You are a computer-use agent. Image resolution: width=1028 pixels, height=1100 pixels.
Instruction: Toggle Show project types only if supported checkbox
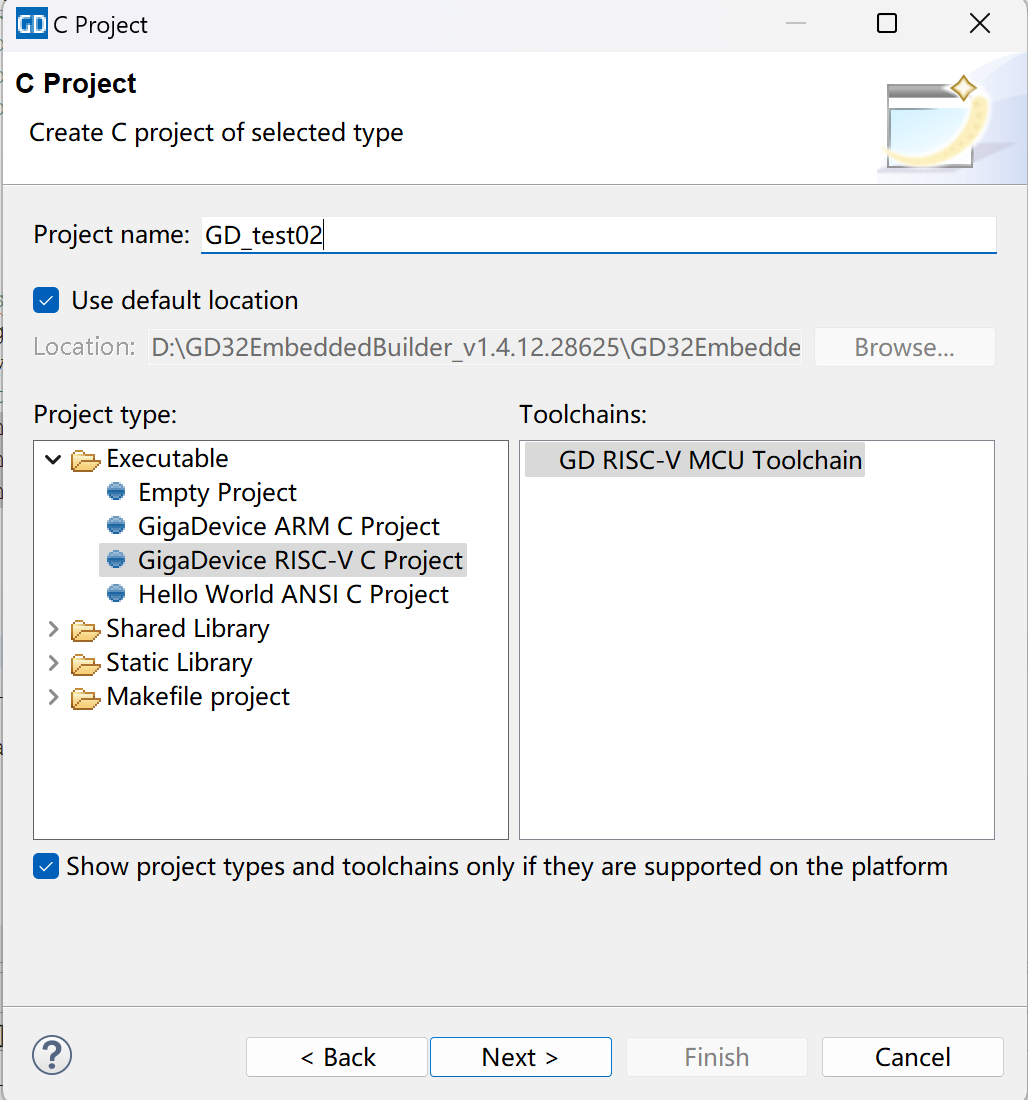coord(46,866)
